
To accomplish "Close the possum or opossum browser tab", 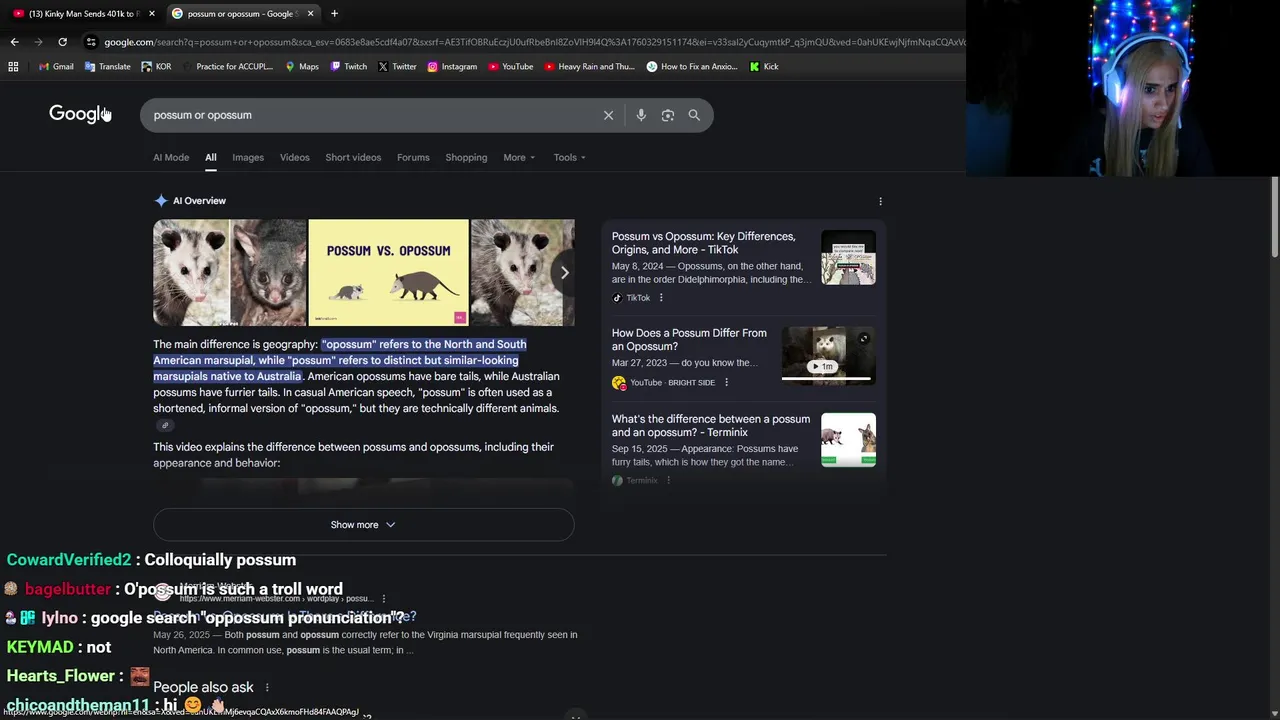I will click(x=310, y=14).
